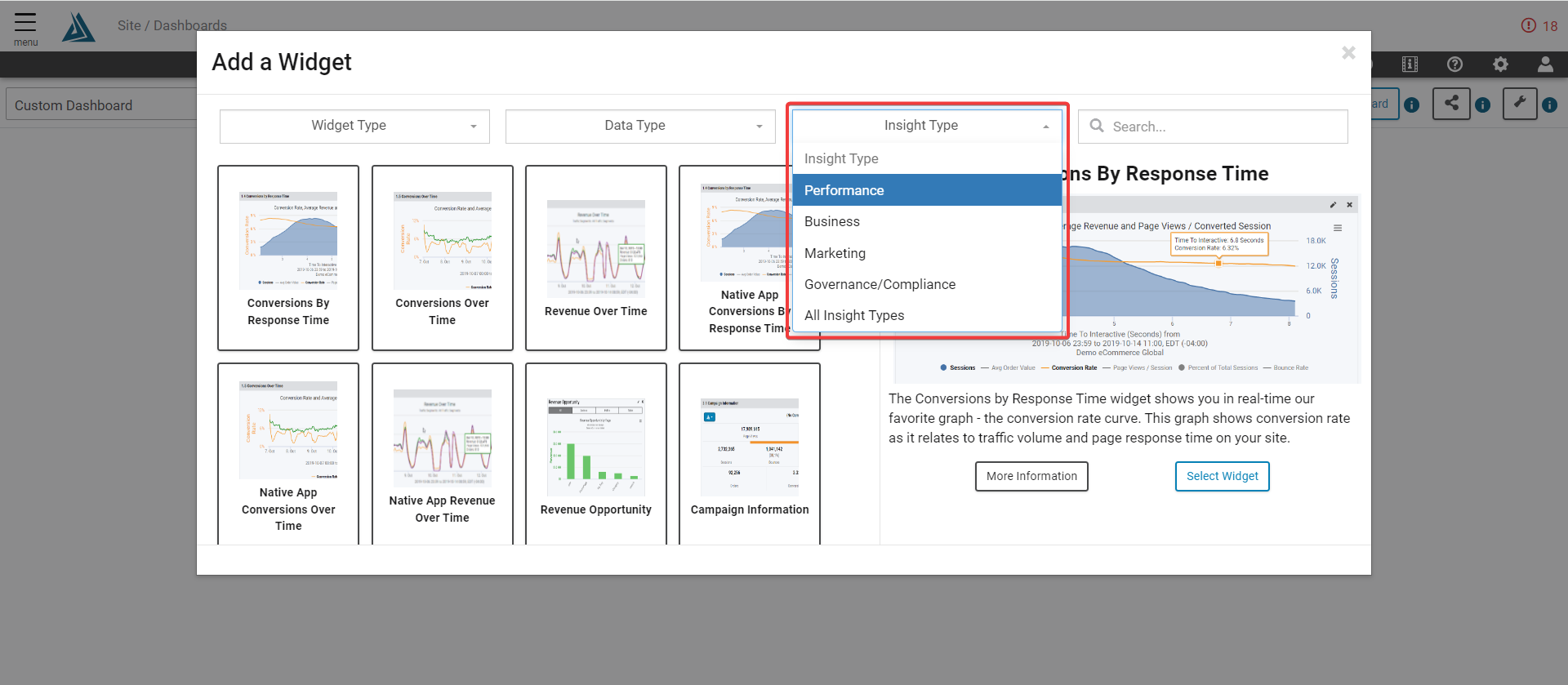Click the 'Demo eCommerce Global' chart text

[1120, 353]
